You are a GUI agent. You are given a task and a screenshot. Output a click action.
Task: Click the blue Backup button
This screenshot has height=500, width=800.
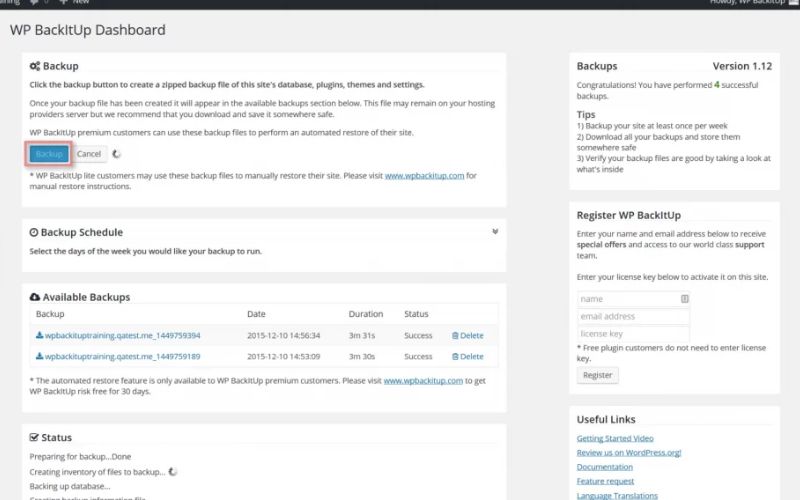(x=48, y=154)
